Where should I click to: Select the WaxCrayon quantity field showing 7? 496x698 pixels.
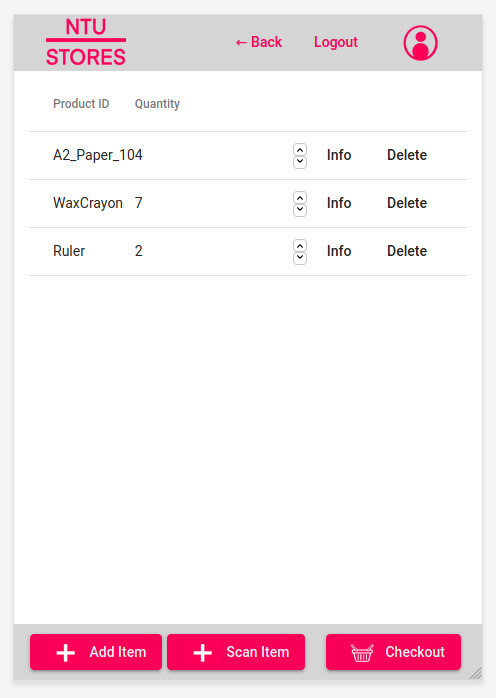pyautogui.click(x=220, y=203)
